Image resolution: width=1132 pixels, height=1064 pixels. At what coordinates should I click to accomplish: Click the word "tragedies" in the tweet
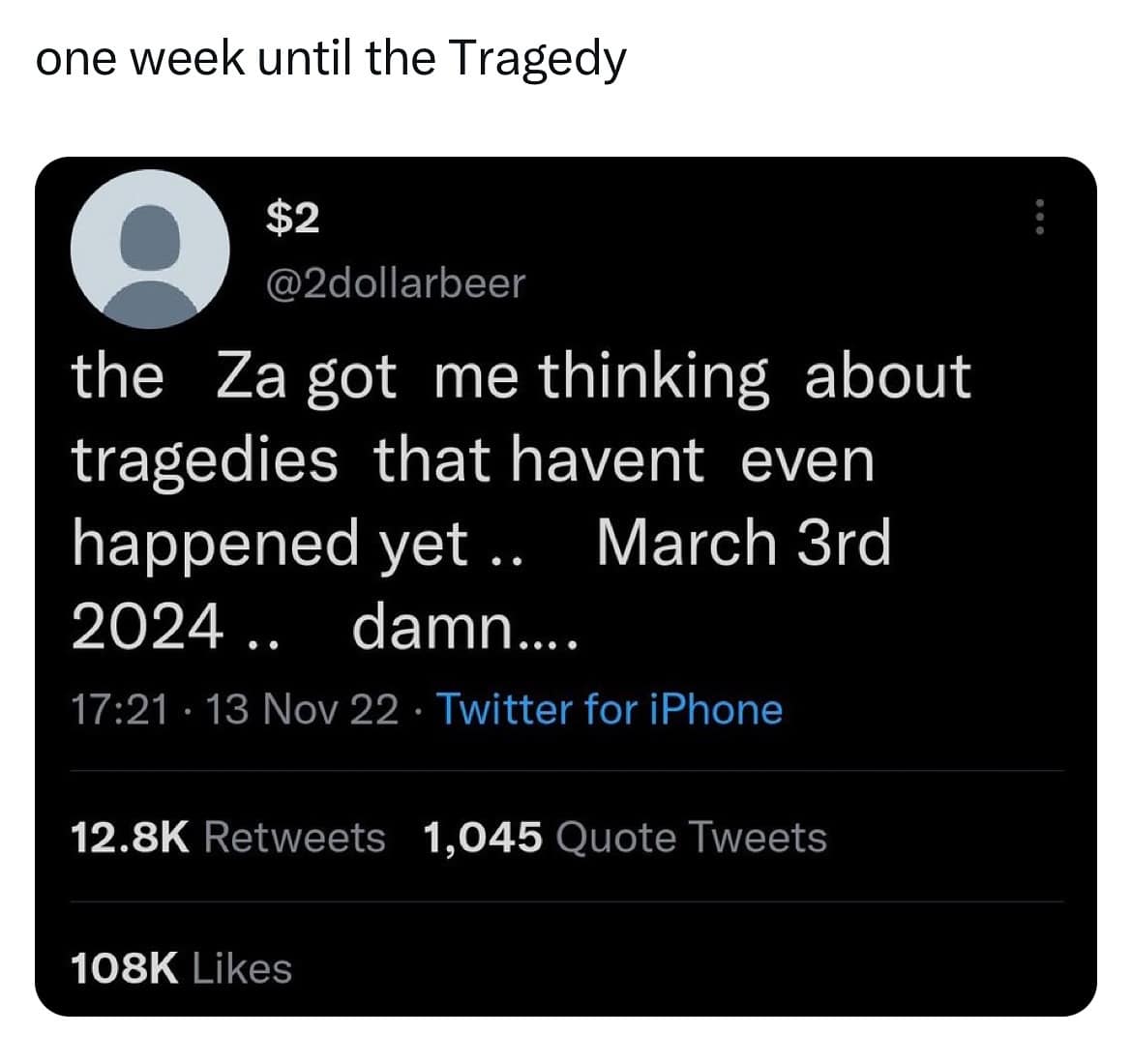click(205, 460)
